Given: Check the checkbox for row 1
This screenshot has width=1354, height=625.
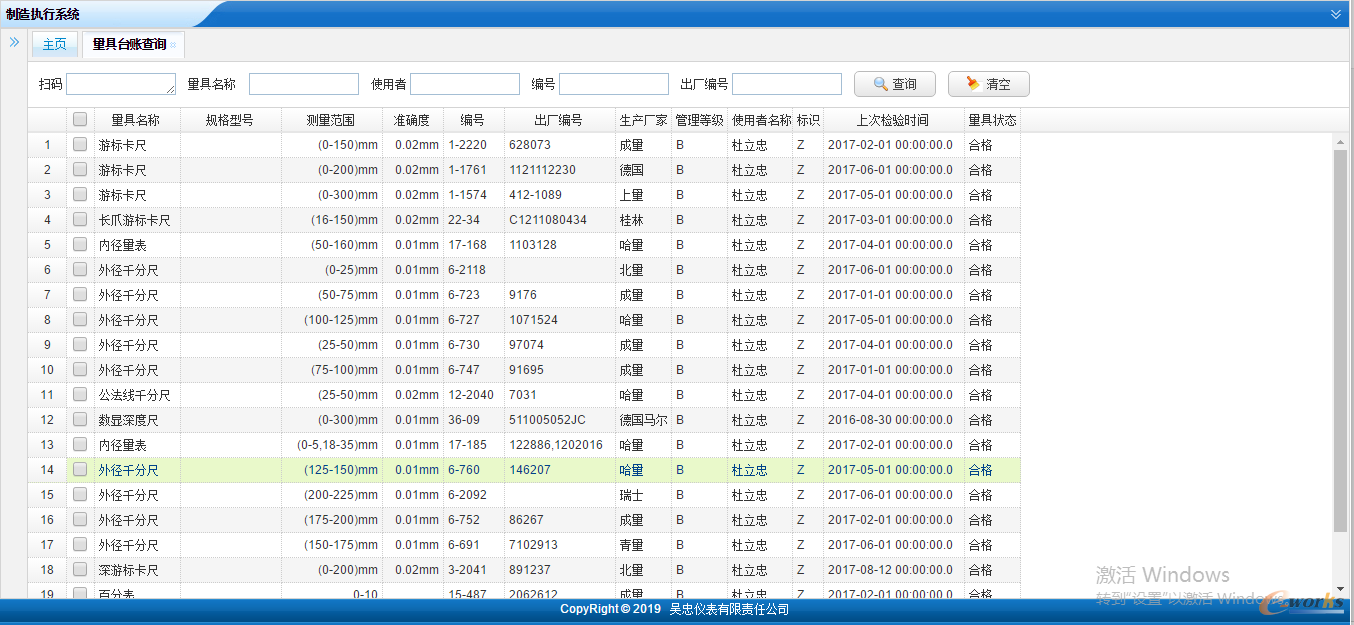Looking at the screenshot, I should pyautogui.click(x=80, y=144).
